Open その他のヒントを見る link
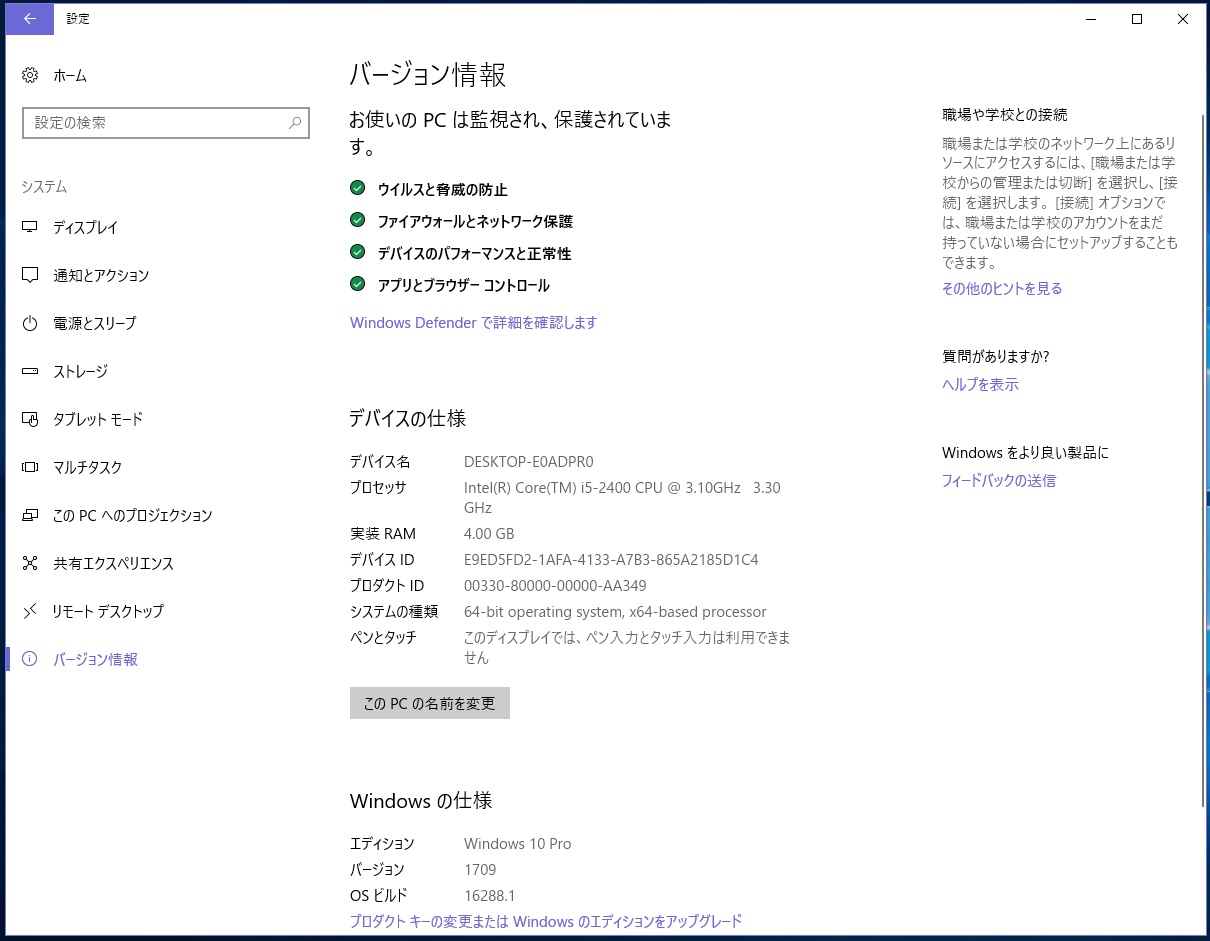Image resolution: width=1210 pixels, height=941 pixels. [x=1002, y=289]
